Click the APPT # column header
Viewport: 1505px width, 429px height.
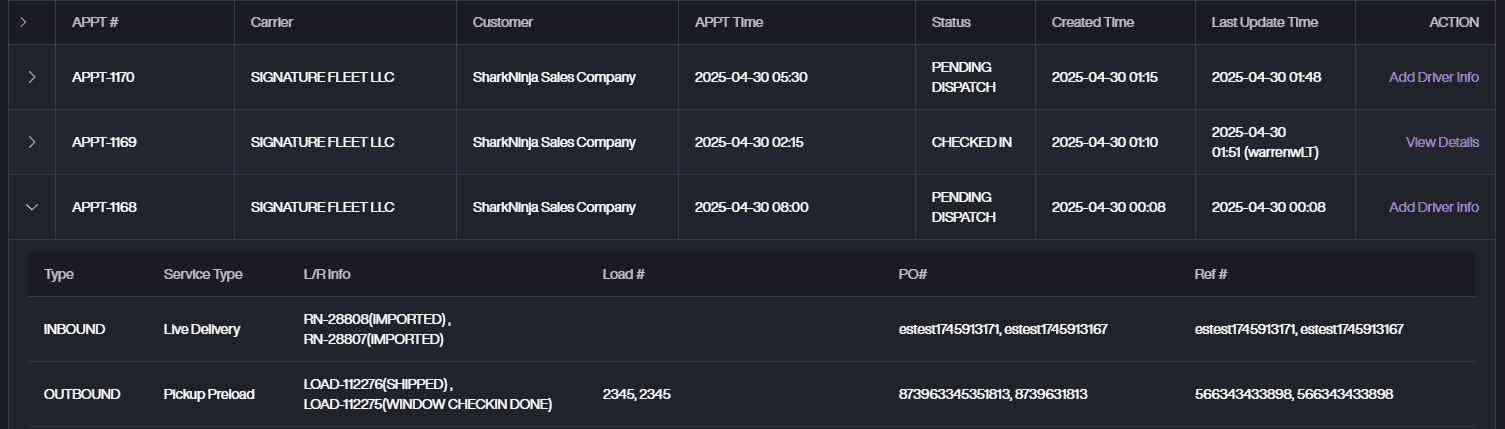[95, 22]
